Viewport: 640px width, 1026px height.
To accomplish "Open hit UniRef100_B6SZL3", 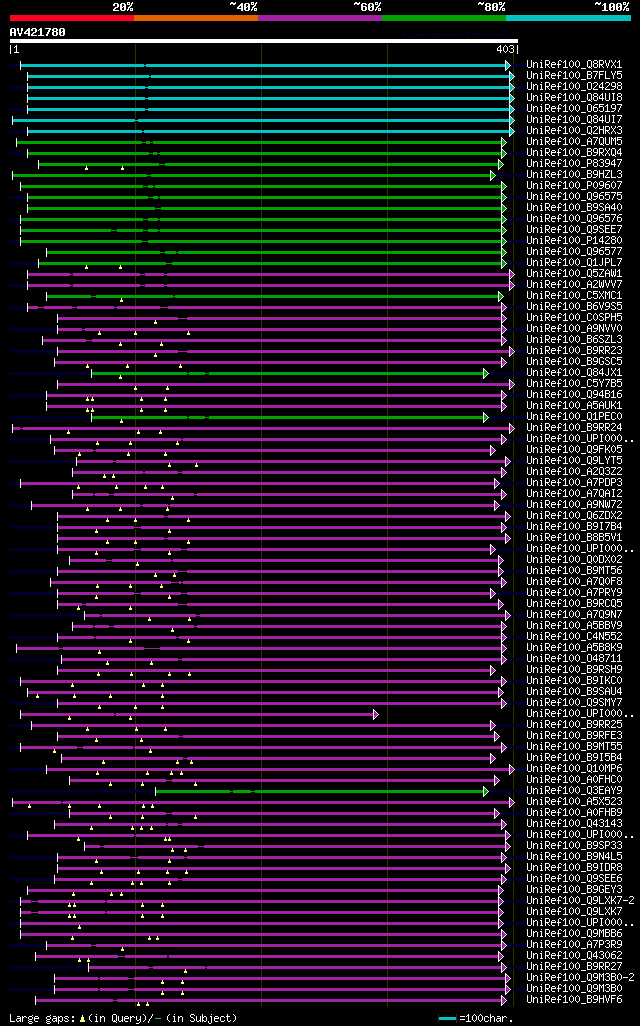I will [574, 340].
